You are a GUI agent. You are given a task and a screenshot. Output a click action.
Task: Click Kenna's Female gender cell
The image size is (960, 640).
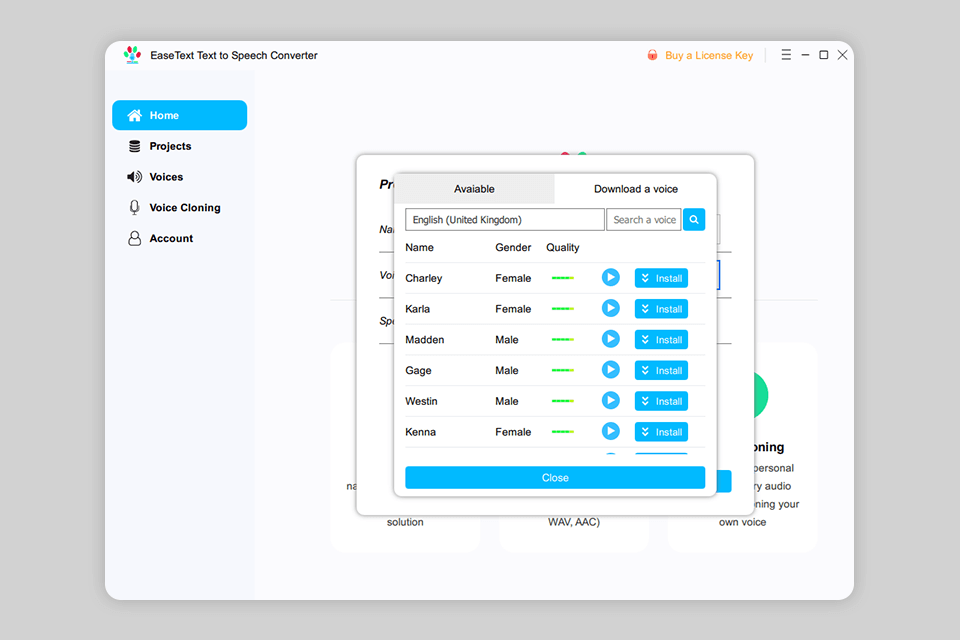point(513,432)
